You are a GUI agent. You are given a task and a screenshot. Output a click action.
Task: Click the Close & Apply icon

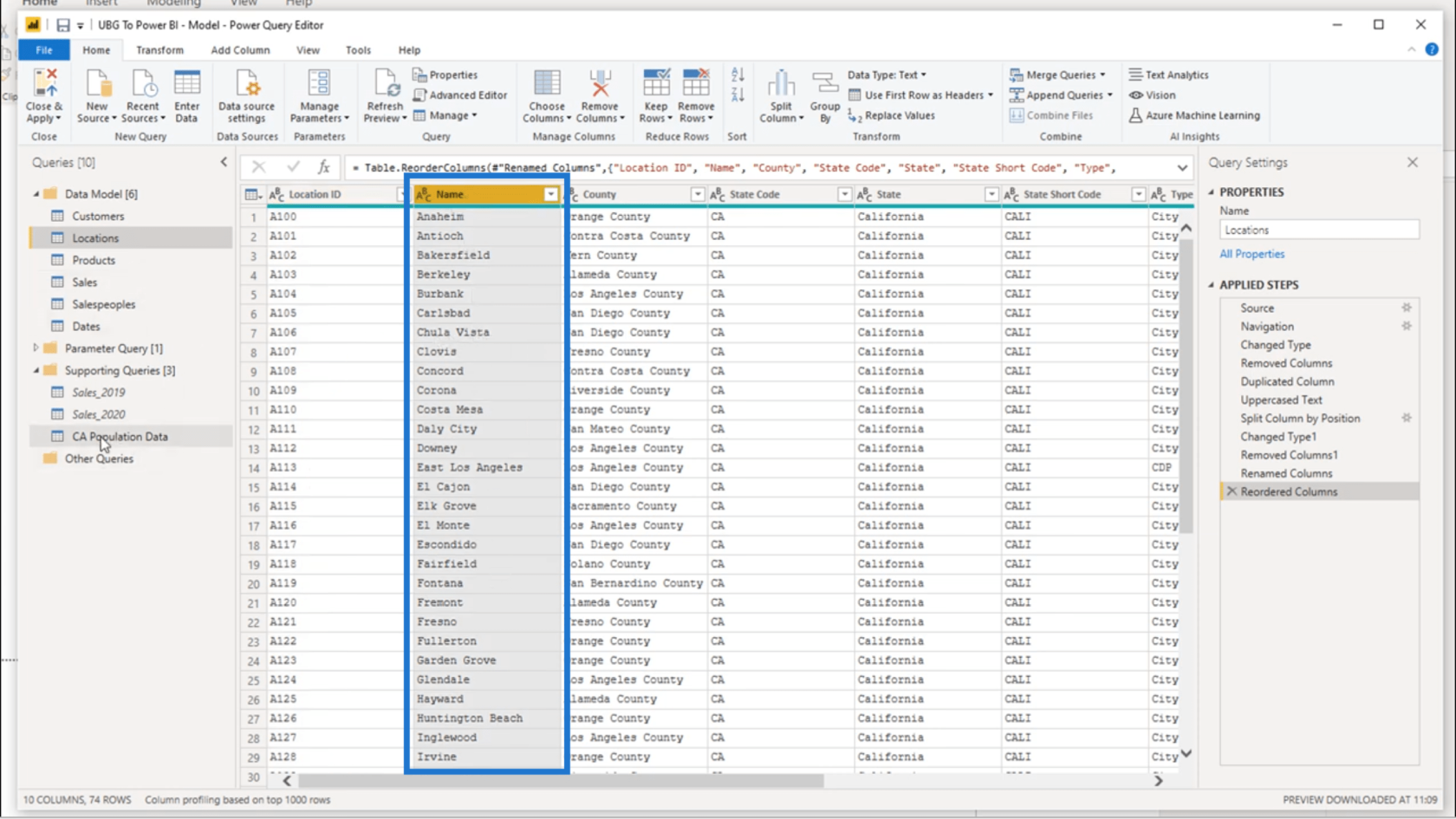(x=44, y=82)
